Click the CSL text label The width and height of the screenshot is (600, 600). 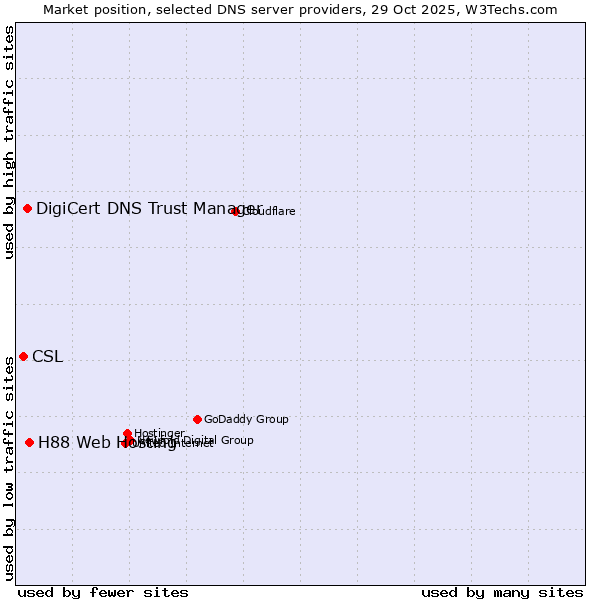click(x=47, y=357)
